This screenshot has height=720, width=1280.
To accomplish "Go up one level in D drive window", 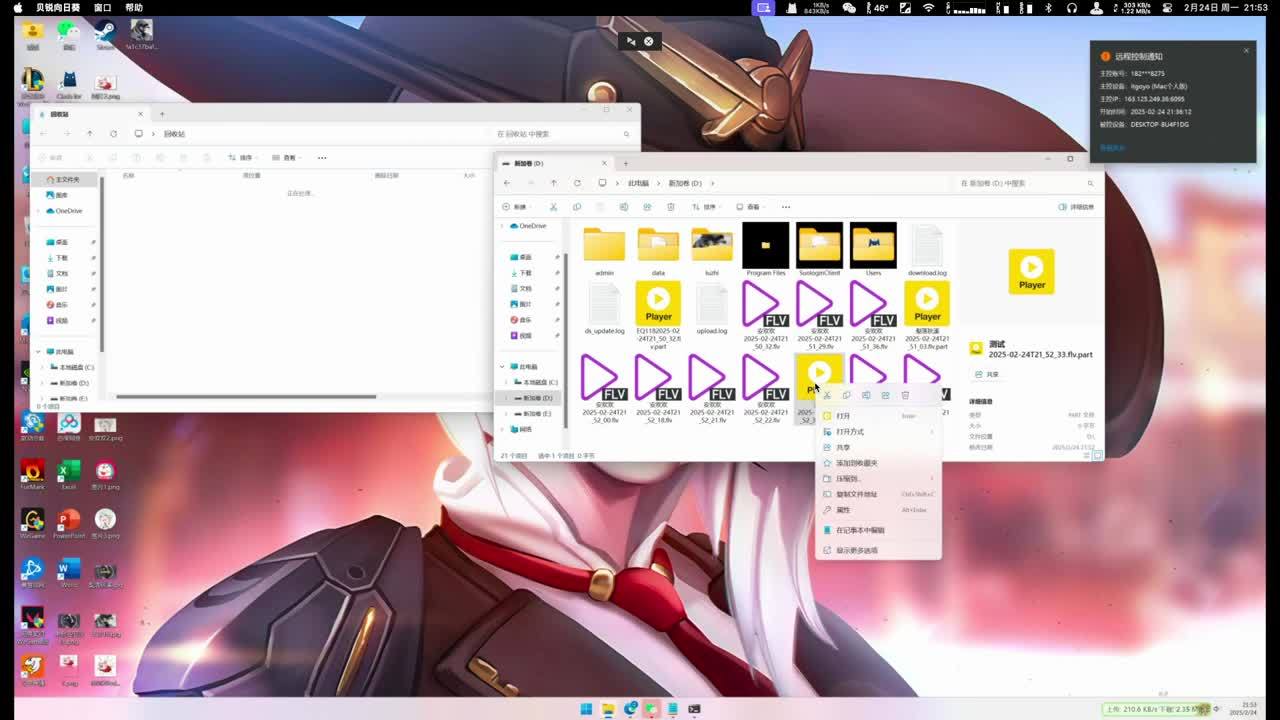I will point(553,183).
